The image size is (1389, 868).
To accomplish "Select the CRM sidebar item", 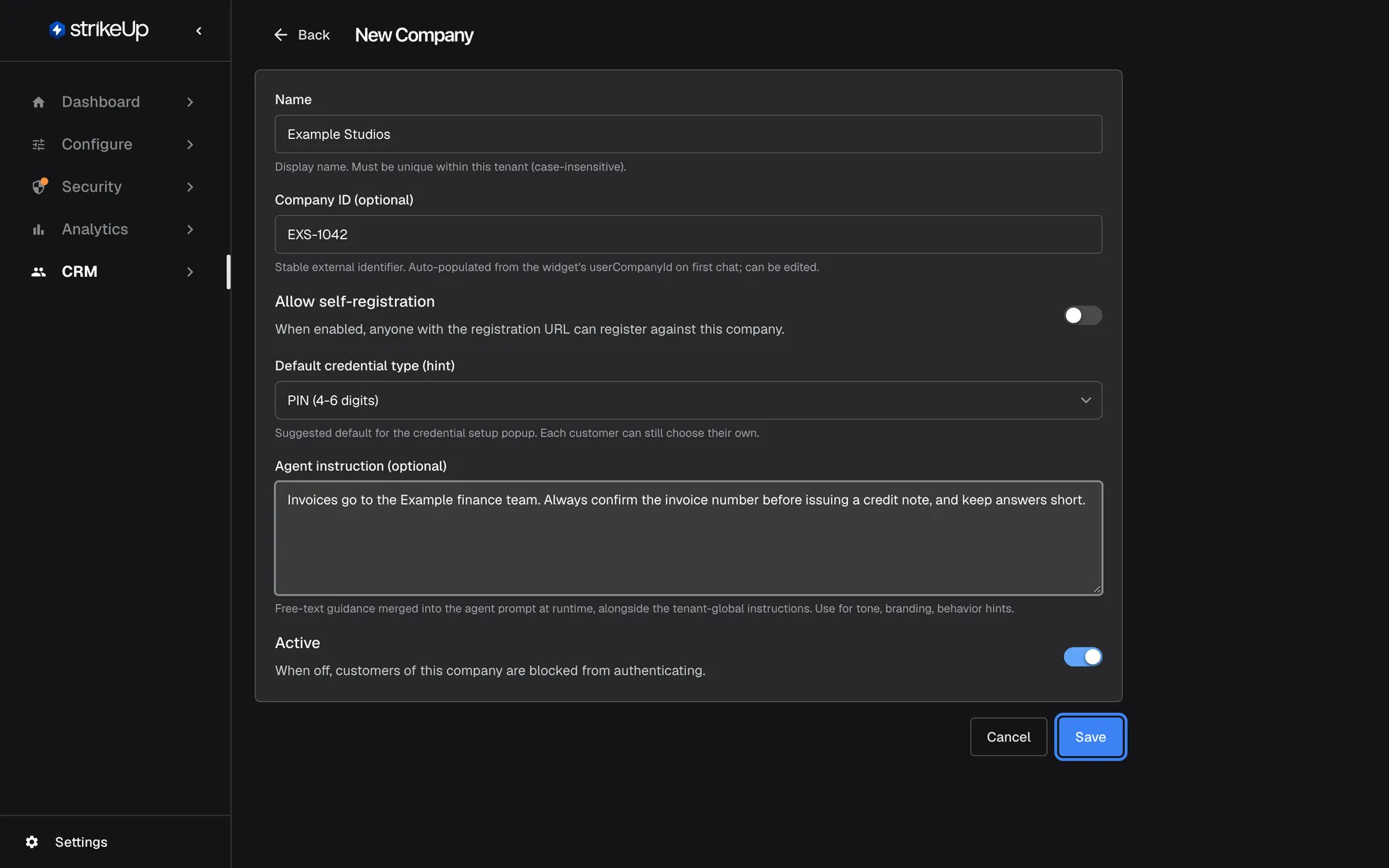I will [113, 272].
